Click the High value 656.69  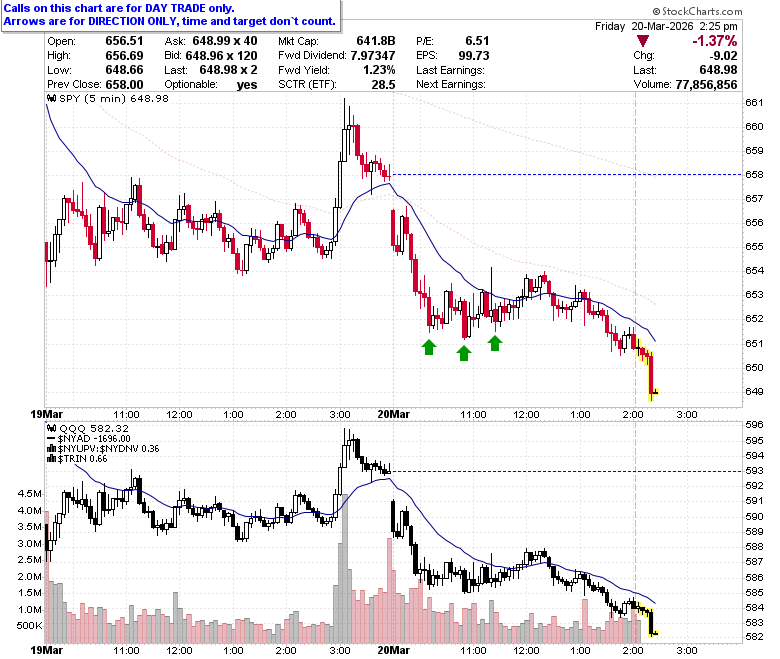point(124,56)
